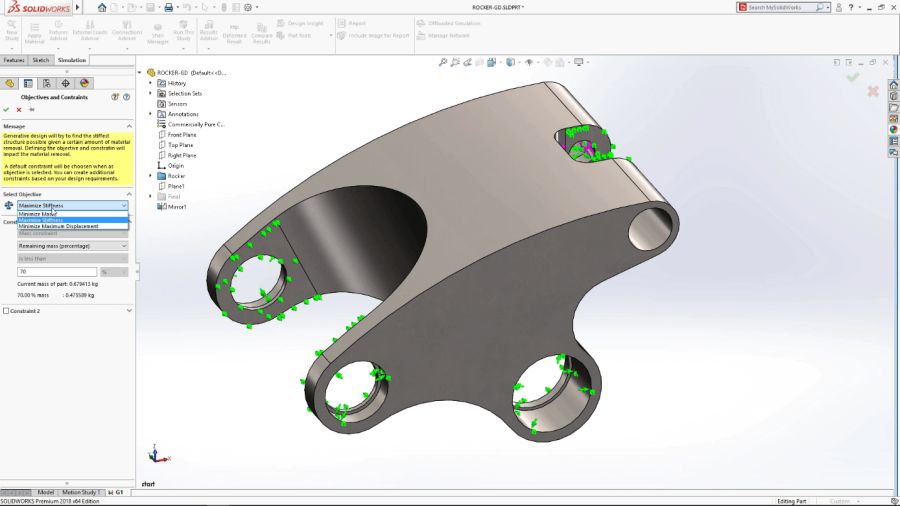Open the DimXpert crosshair manager tab
This screenshot has width=900, height=506.
pos(65,84)
